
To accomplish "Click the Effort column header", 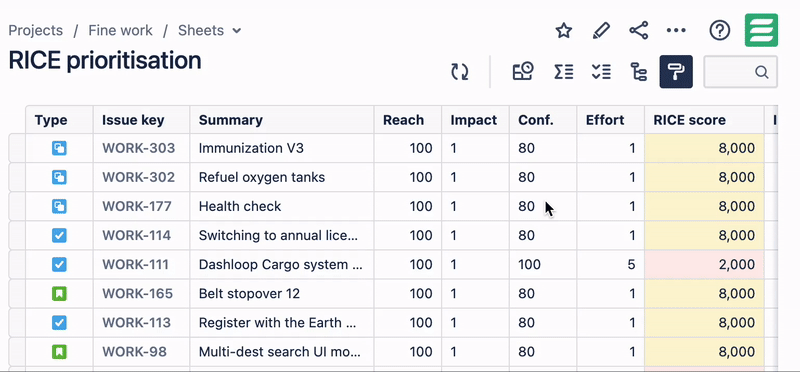I will 611,120.
